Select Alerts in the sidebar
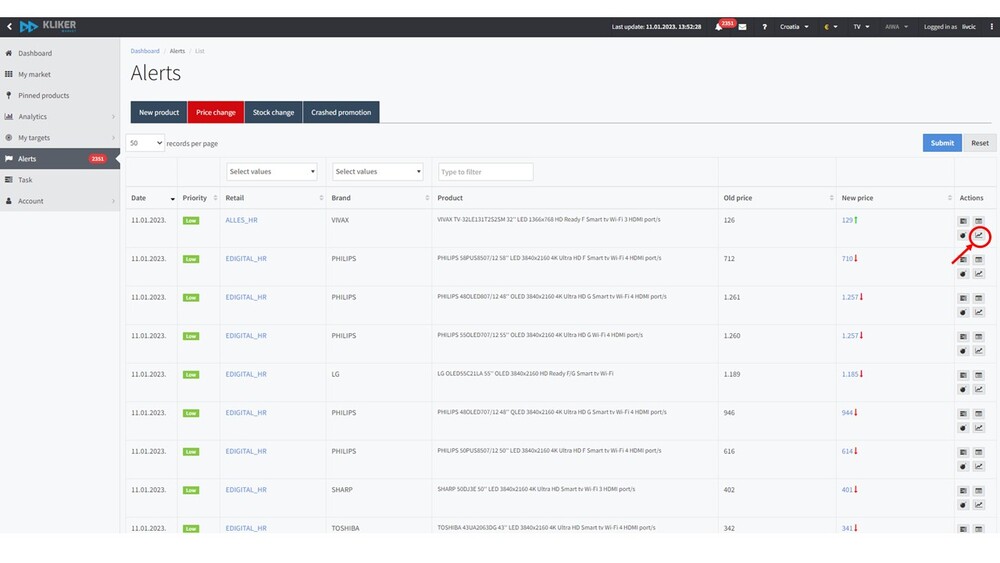Image resolution: width=1000 pixels, height=563 pixels. click(x=60, y=159)
